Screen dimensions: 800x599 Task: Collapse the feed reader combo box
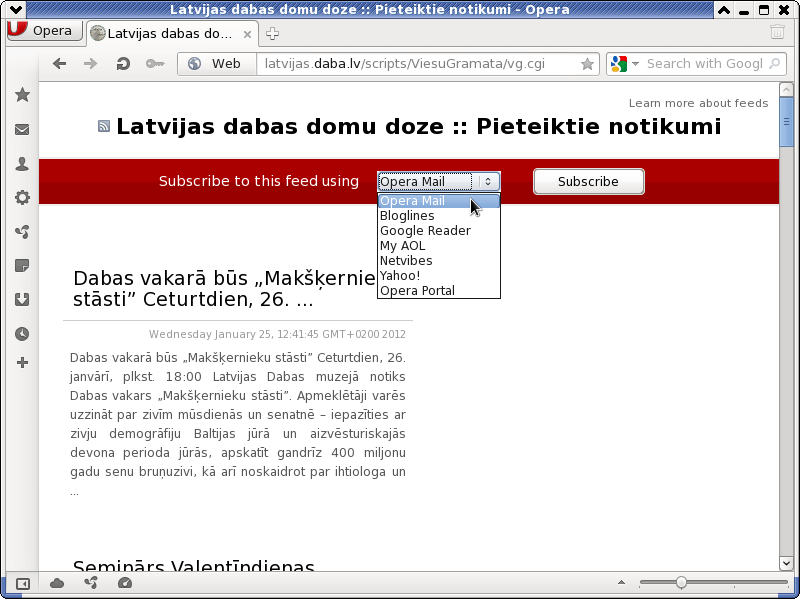tap(439, 182)
